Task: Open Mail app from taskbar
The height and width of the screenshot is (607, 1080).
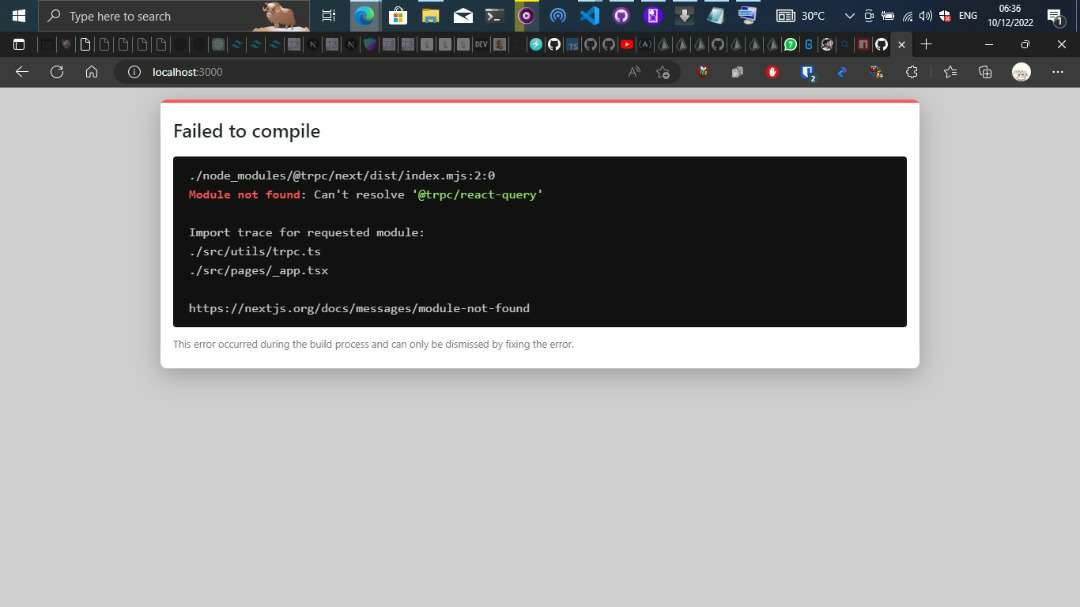Action: pos(463,16)
